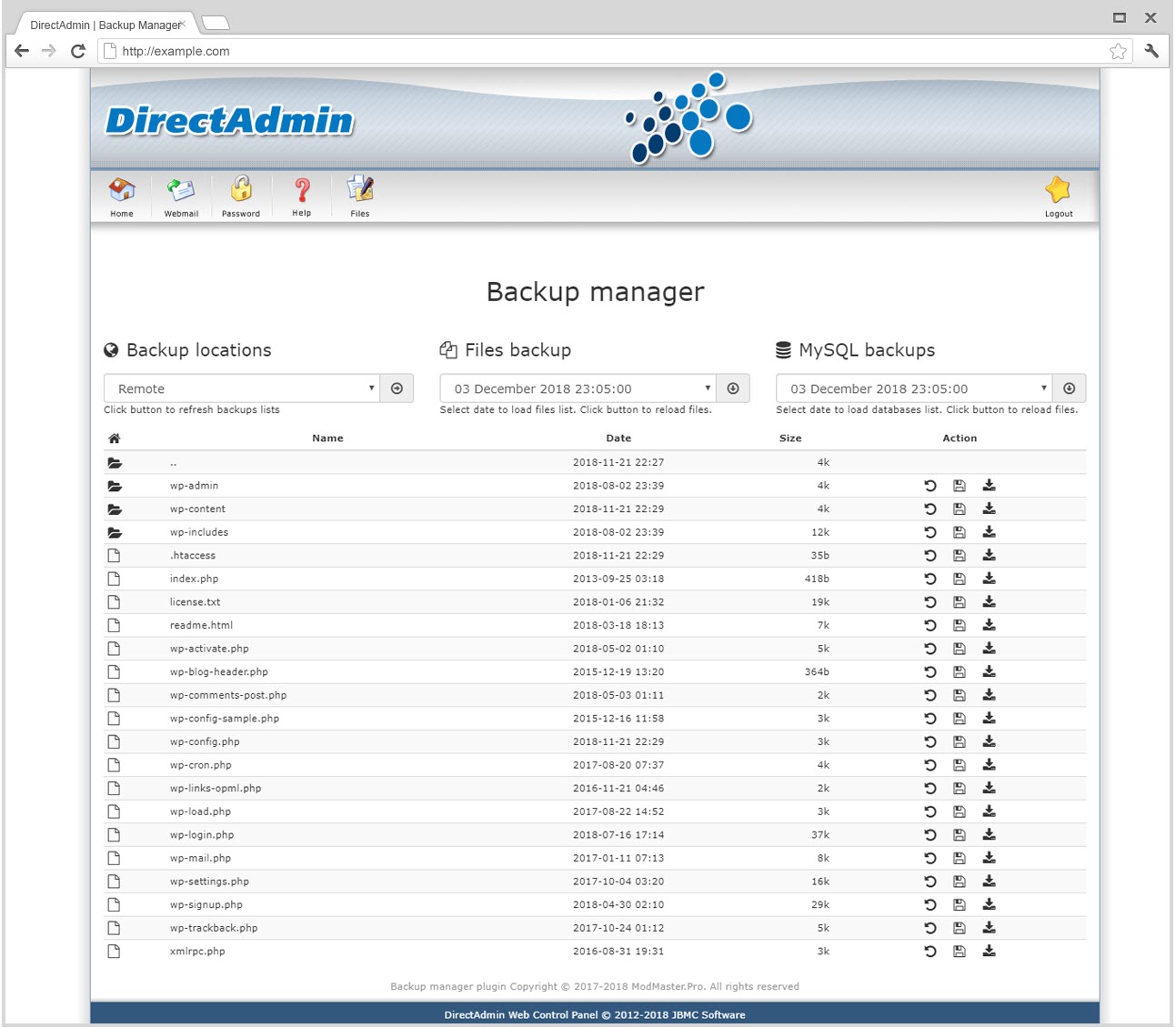Image resolution: width=1176 pixels, height=1028 pixels.
Task: Open the Files backup date dropdown
Action: [578, 388]
